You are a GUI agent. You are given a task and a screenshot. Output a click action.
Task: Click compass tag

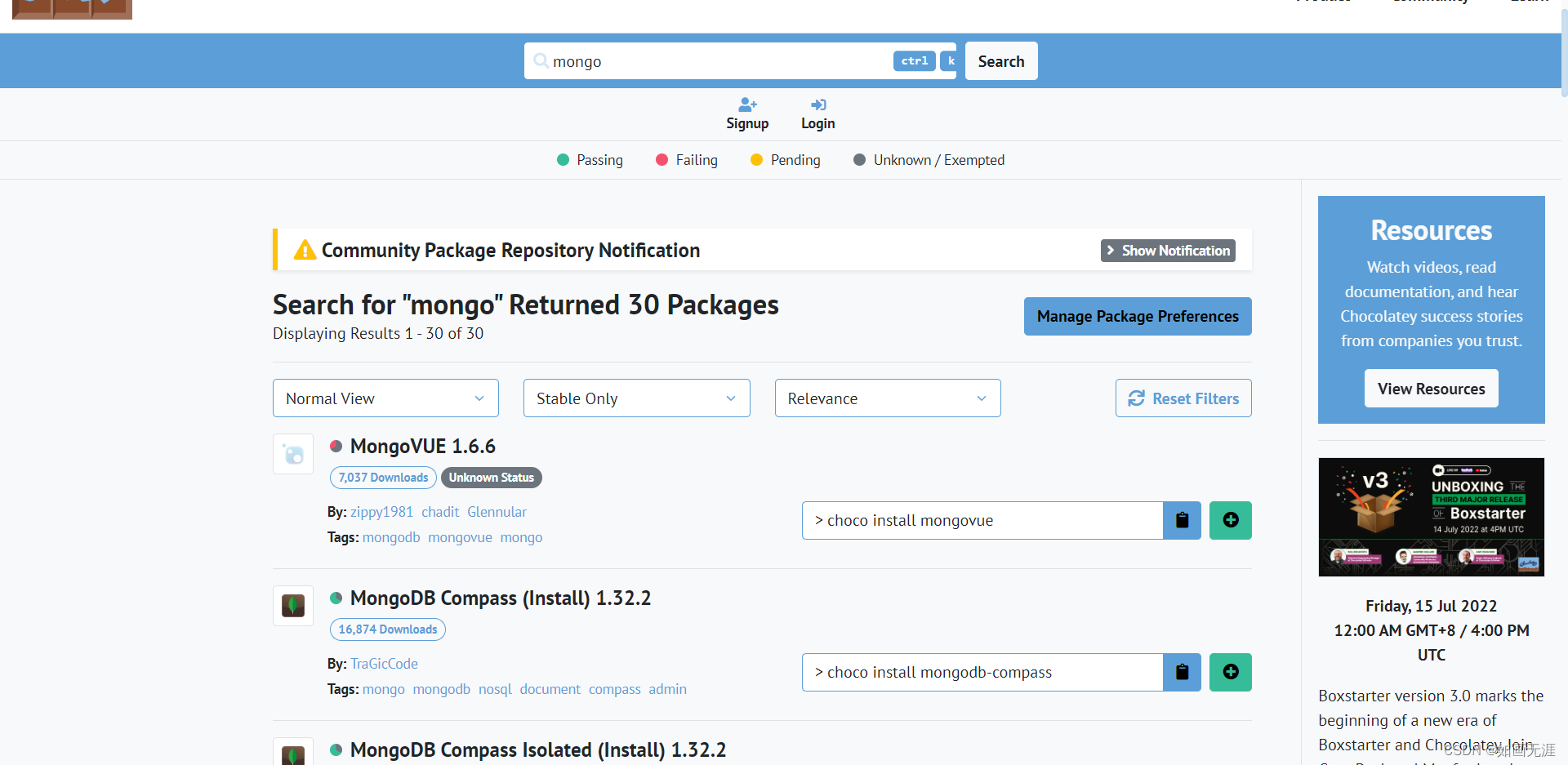tap(615, 689)
